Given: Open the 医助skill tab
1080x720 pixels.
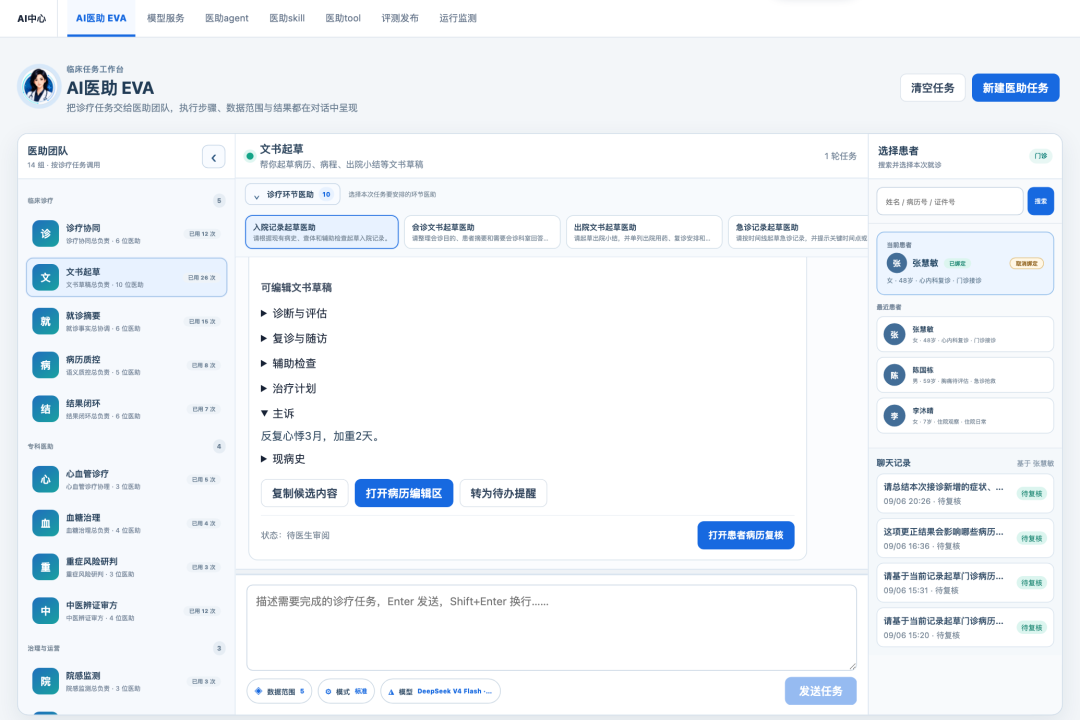Looking at the screenshot, I should point(287,19).
